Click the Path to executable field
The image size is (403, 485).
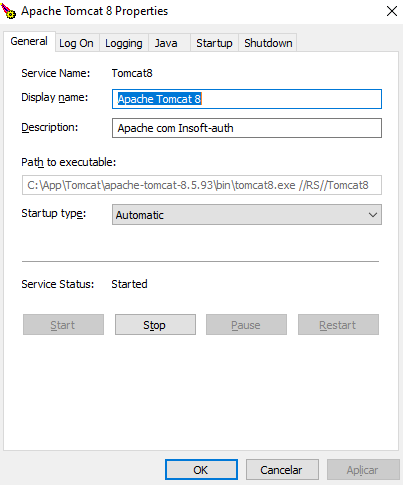(202, 185)
